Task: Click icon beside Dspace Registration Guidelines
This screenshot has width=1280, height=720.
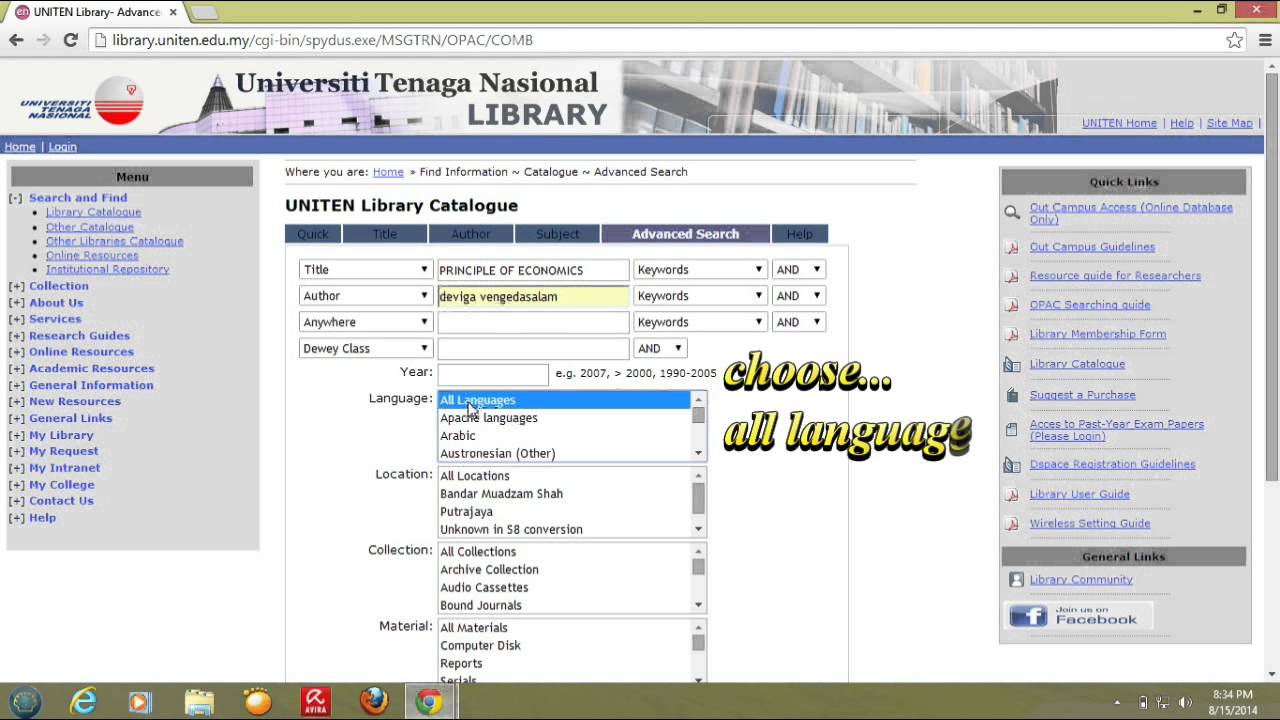Action: (1012, 465)
